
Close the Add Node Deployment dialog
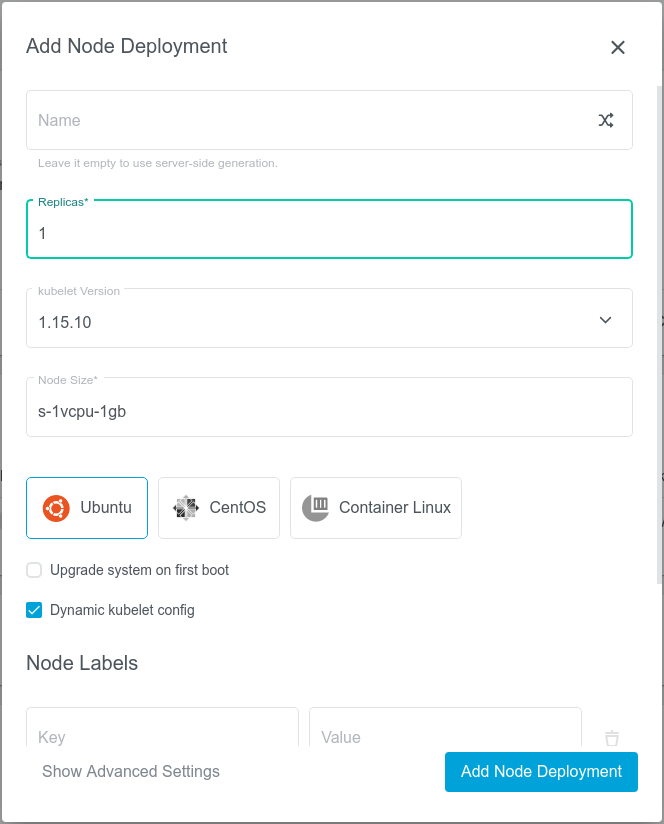(x=618, y=47)
